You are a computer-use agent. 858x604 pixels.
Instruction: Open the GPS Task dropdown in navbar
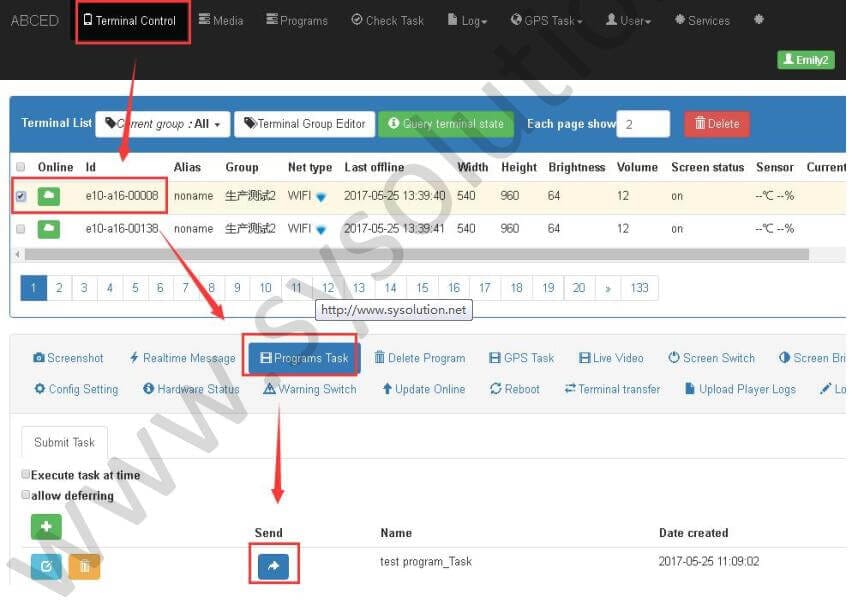(x=547, y=21)
